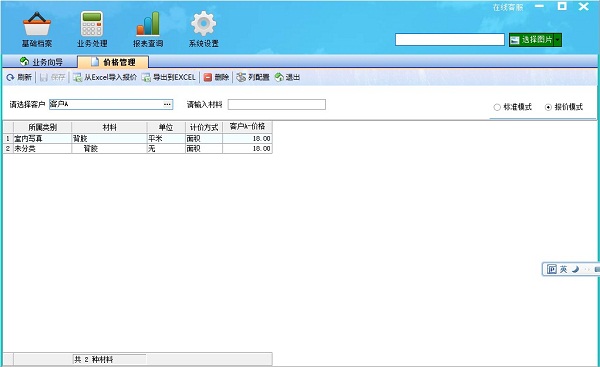Viewport: 600px width, 367px height.
Task: Select row 1 price 18.00 cell
Action: point(247,139)
